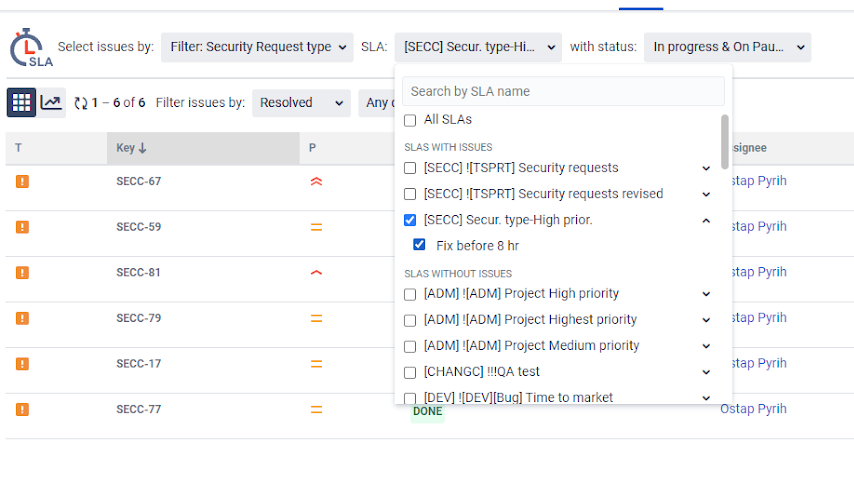
Task: Expand the [SECC] ![TSPRT] Security requests goals
Action: [x=706, y=168]
